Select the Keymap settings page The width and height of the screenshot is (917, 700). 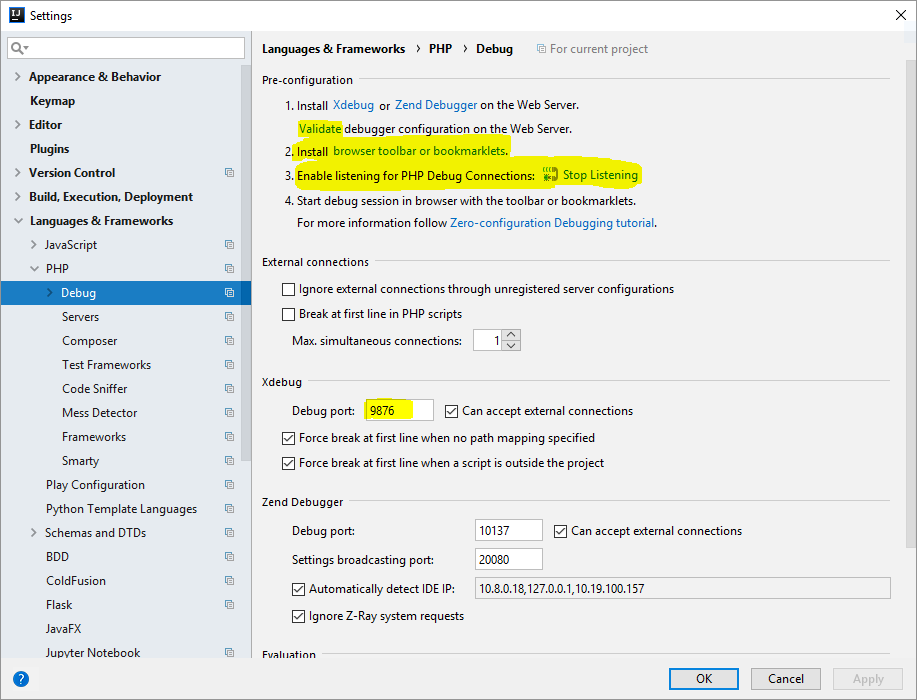point(52,101)
